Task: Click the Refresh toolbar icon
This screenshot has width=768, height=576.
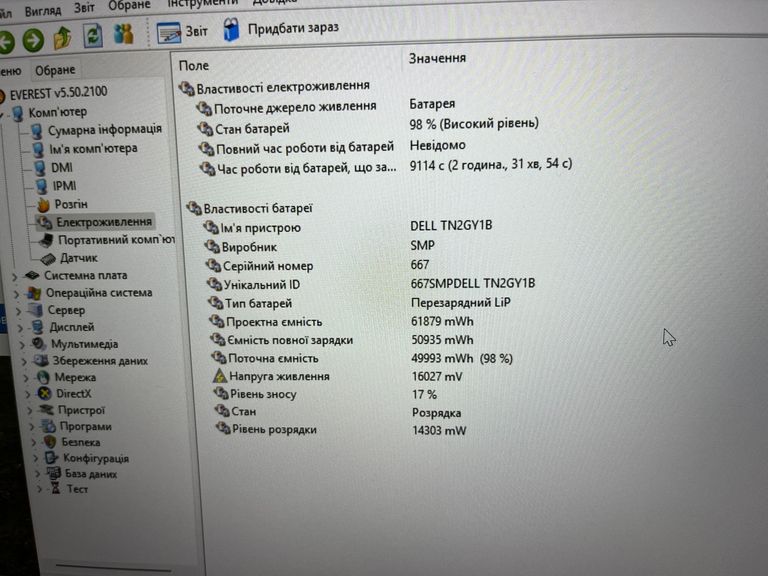Action: pos(93,36)
